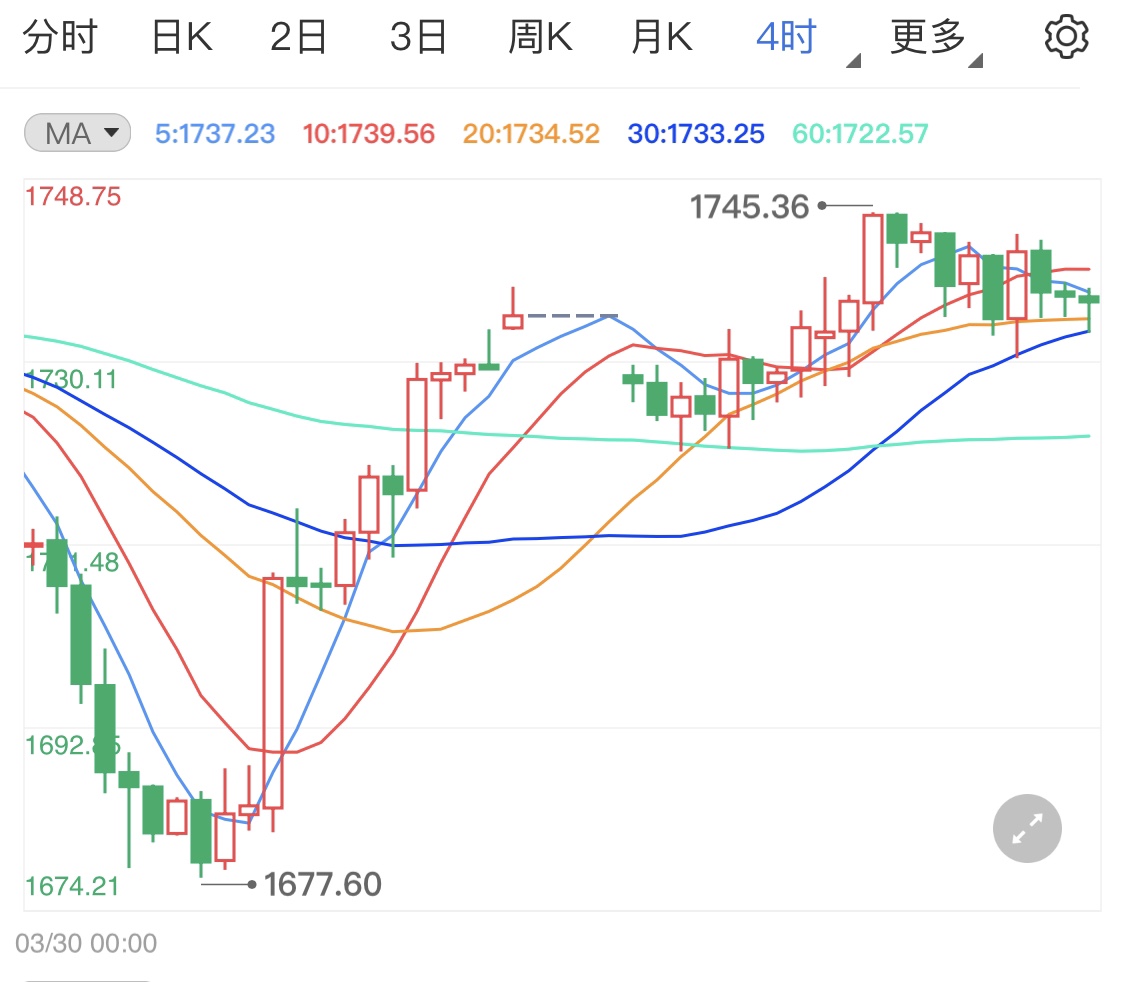Open the 月K monthly chart tab
This screenshot has width=1125, height=982.
click(660, 36)
